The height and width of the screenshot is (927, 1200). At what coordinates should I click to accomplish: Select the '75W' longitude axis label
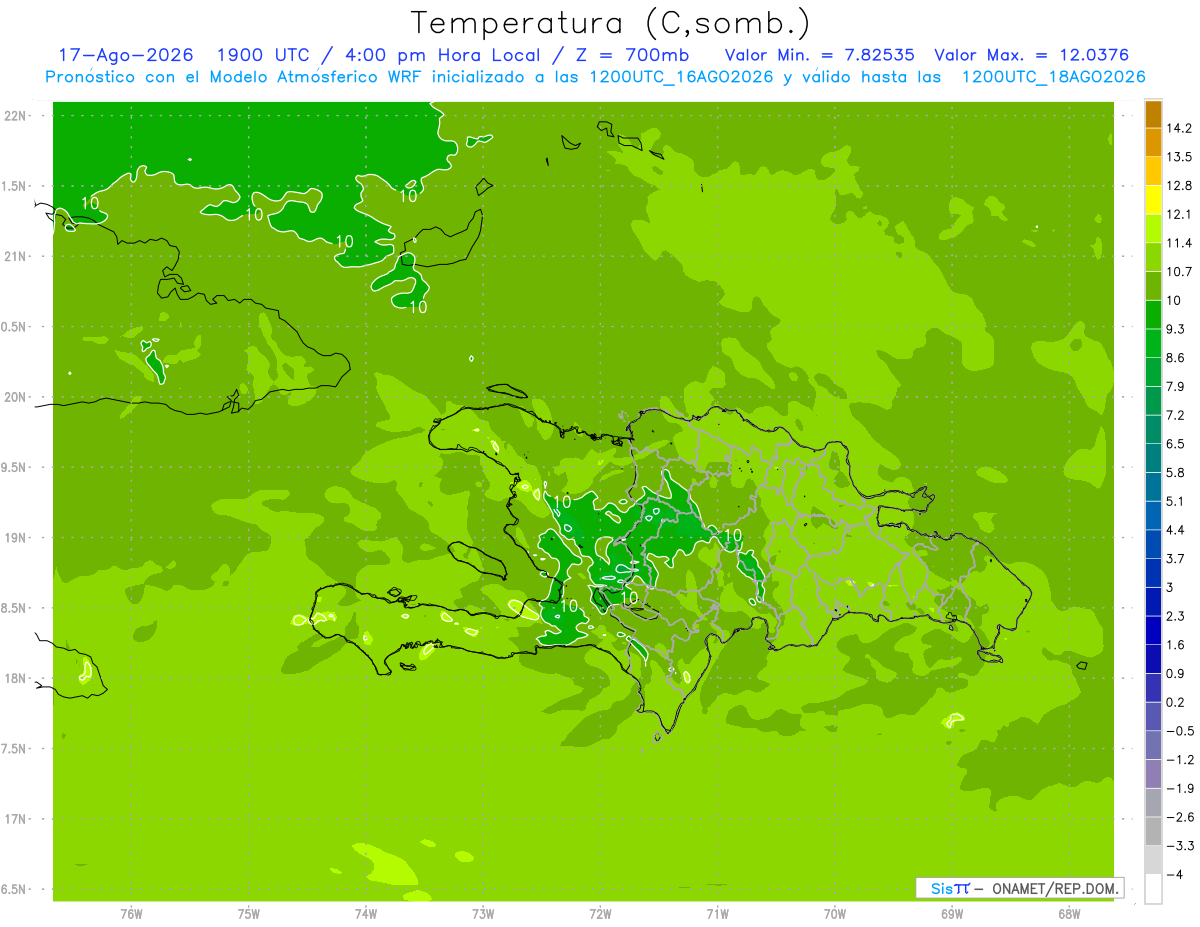(249, 914)
